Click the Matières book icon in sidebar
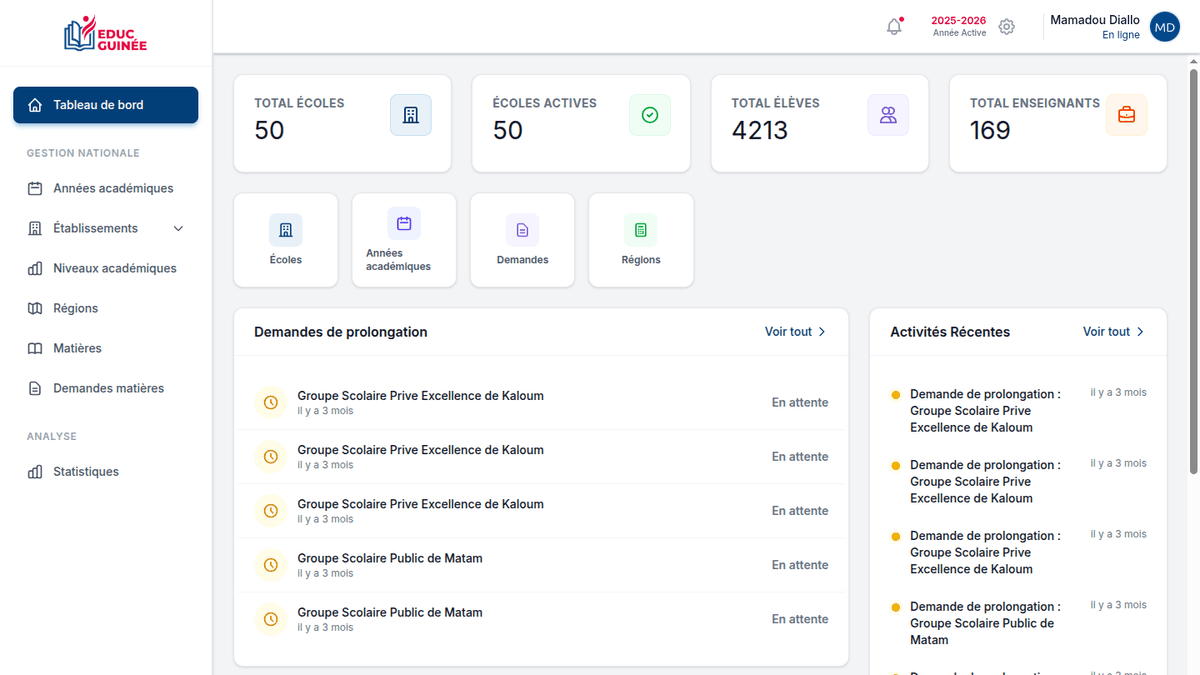Image resolution: width=1200 pixels, height=675 pixels. 35,348
